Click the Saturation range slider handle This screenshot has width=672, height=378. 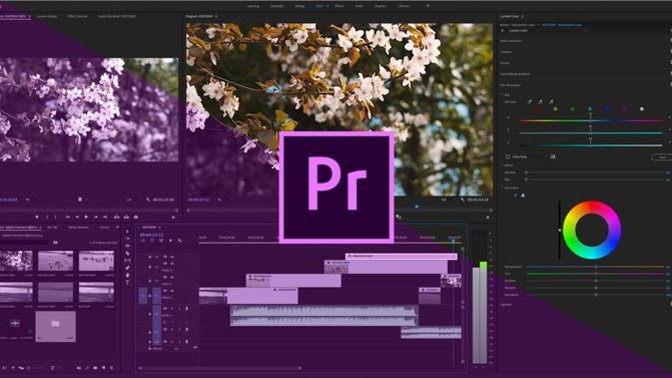click(x=590, y=129)
